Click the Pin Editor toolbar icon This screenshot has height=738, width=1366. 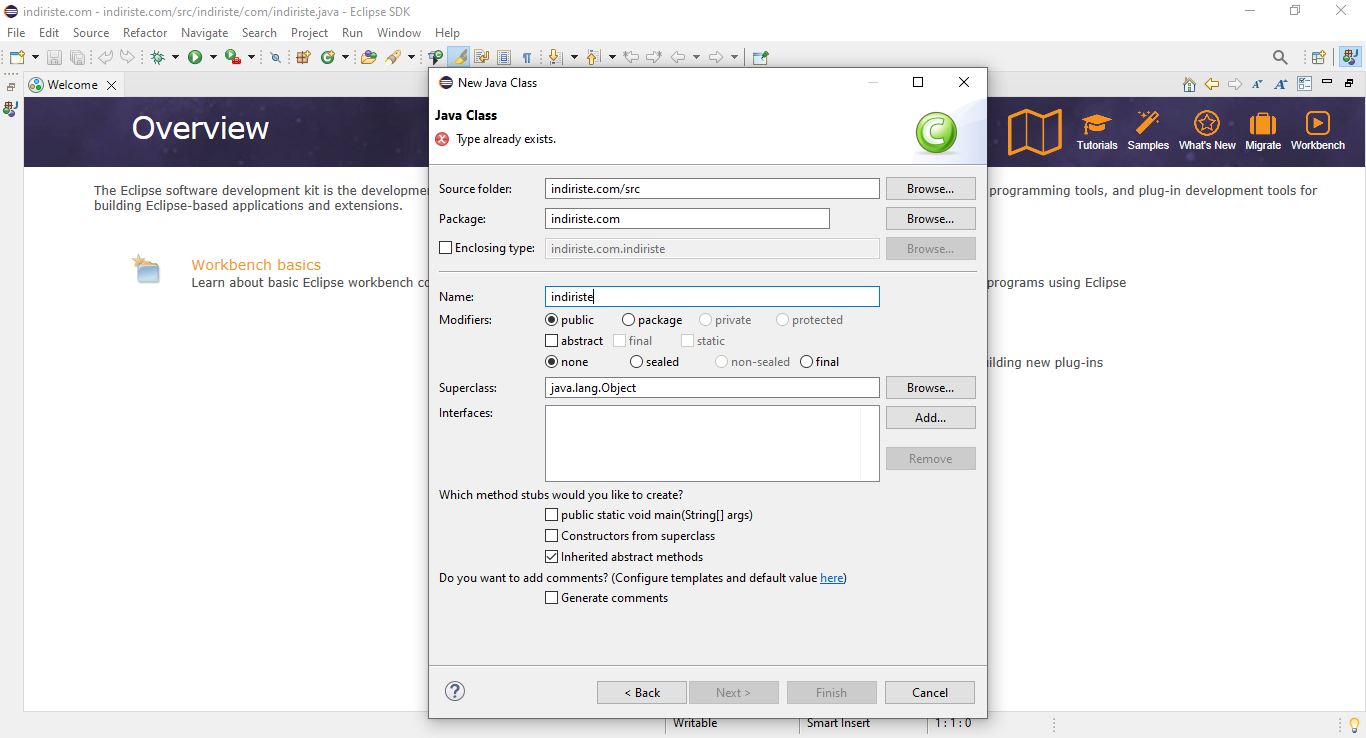click(760, 57)
